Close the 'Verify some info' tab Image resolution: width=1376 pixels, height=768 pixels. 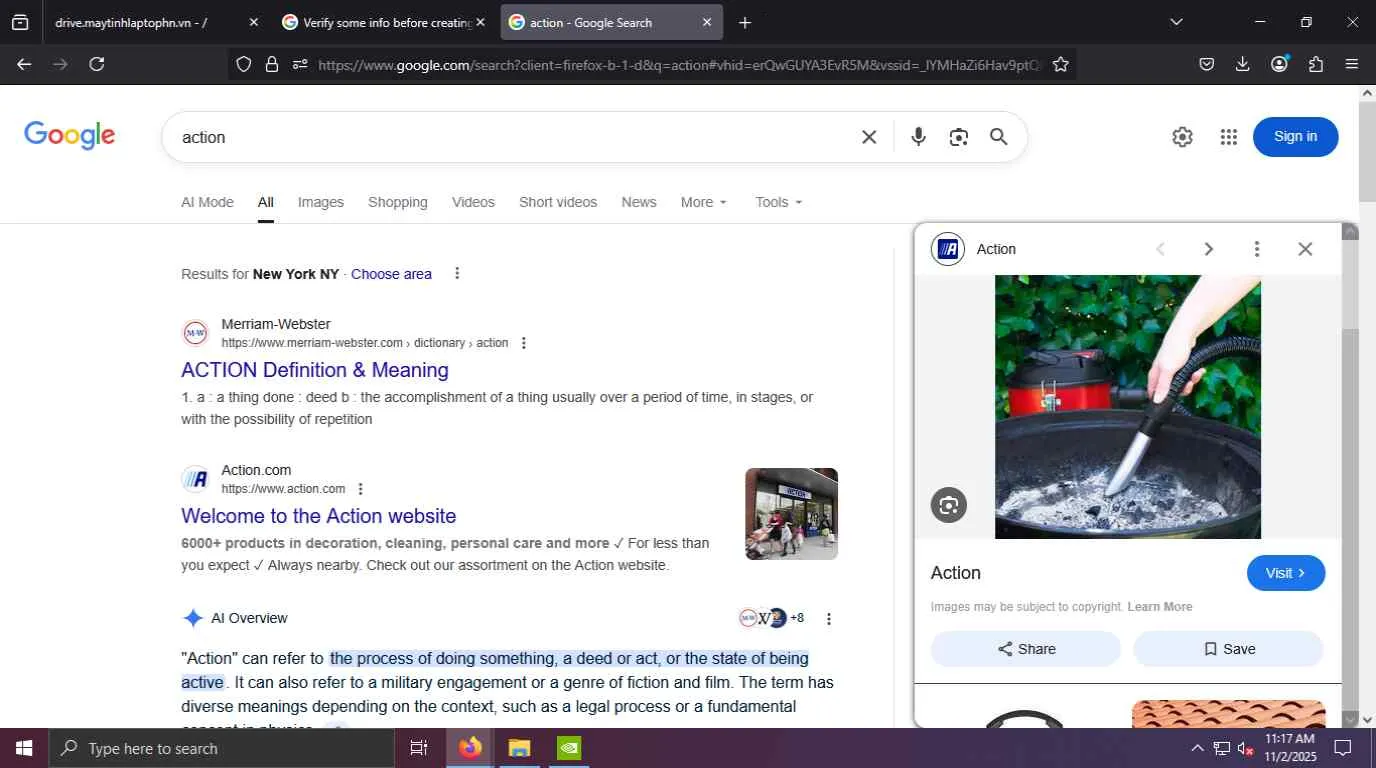(x=480, y=22)
